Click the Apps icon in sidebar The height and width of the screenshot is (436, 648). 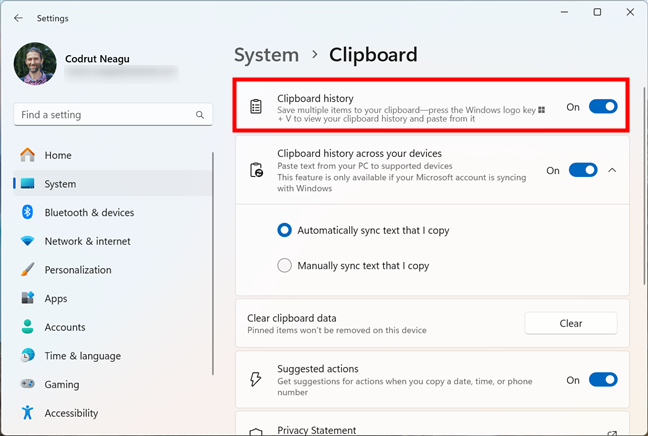point(28,298)
